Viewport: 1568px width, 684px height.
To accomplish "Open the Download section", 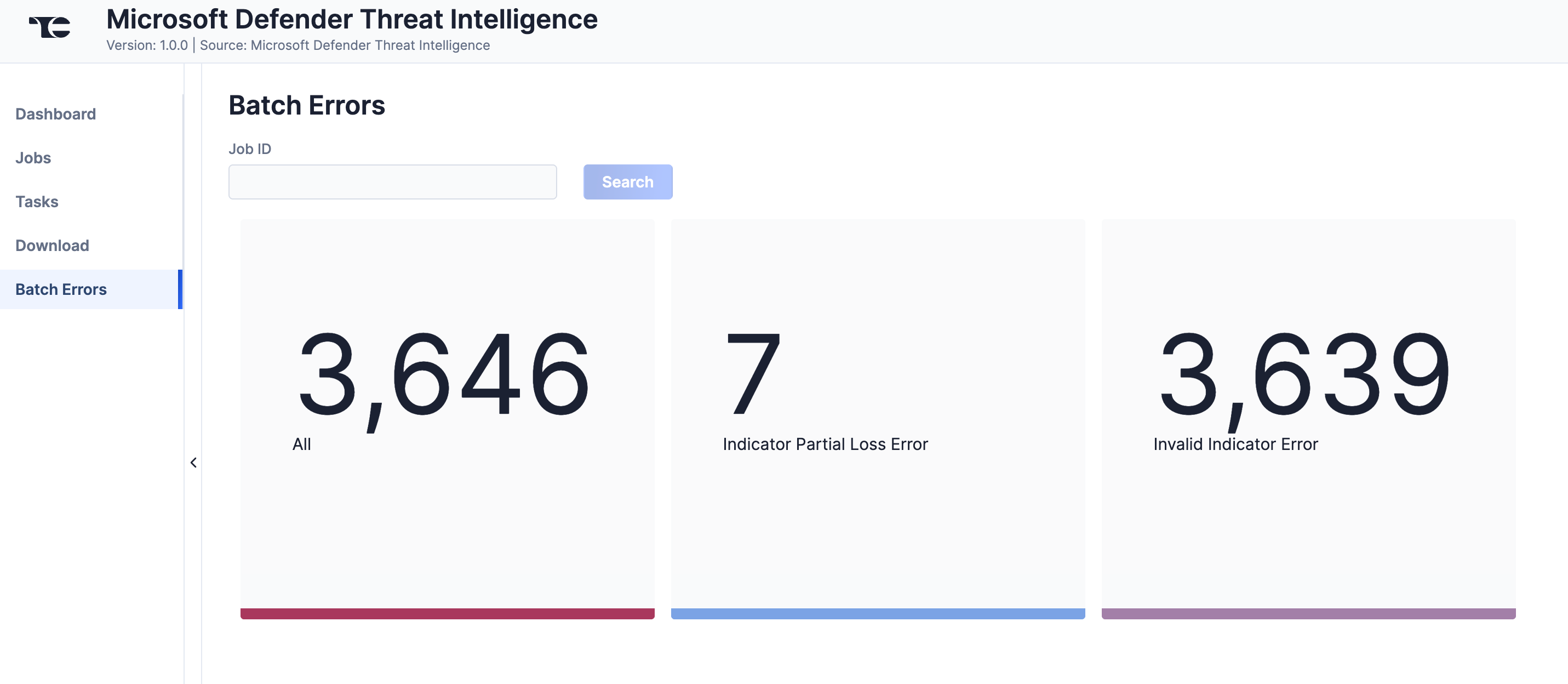I will 51,246.
